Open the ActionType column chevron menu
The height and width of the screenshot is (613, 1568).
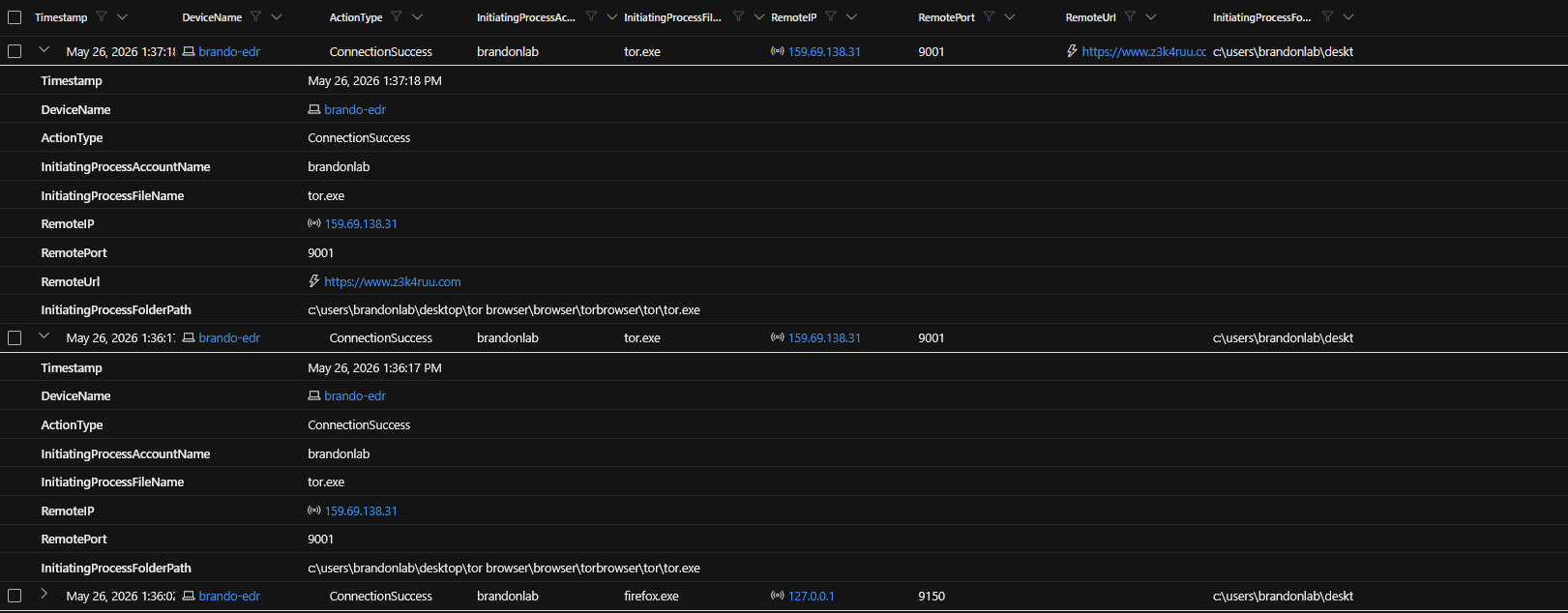click(x=417, y=16)
